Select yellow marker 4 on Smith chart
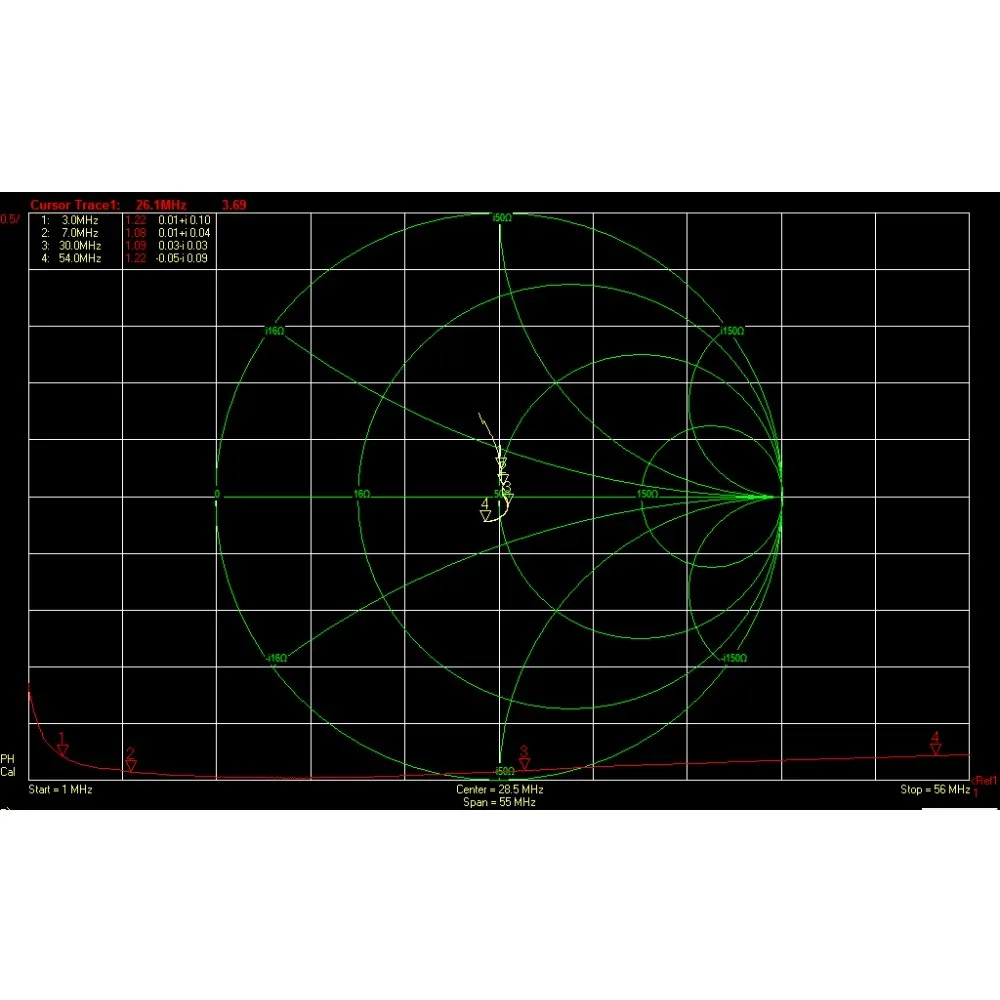 pos(485,510)
